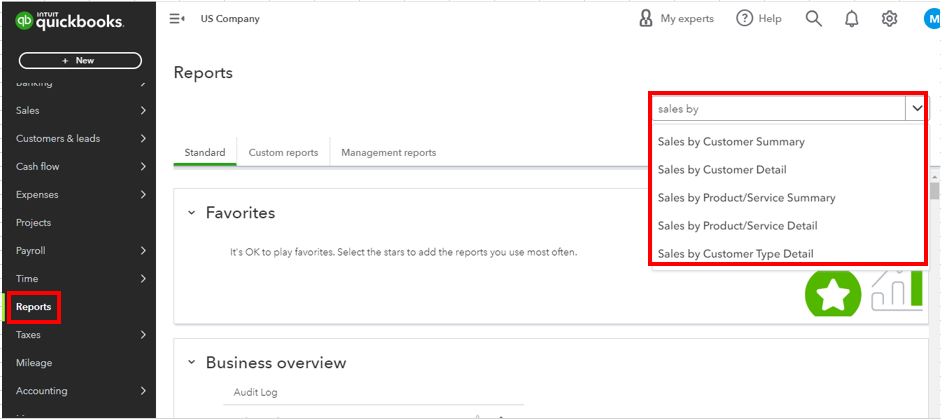Open the Help menu
Image resolution: width=941 pixels, height=419 pixels.
[759, 19]
